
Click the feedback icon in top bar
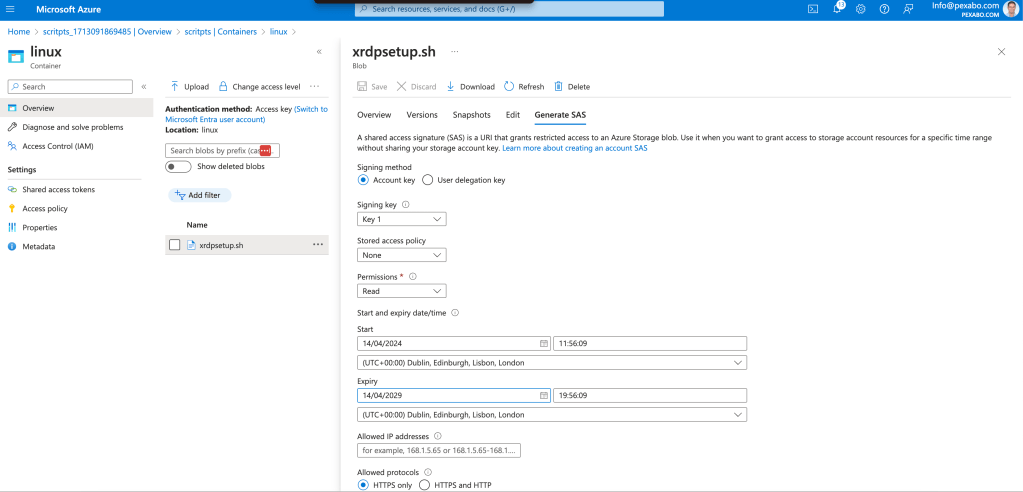tap(908, 9)
